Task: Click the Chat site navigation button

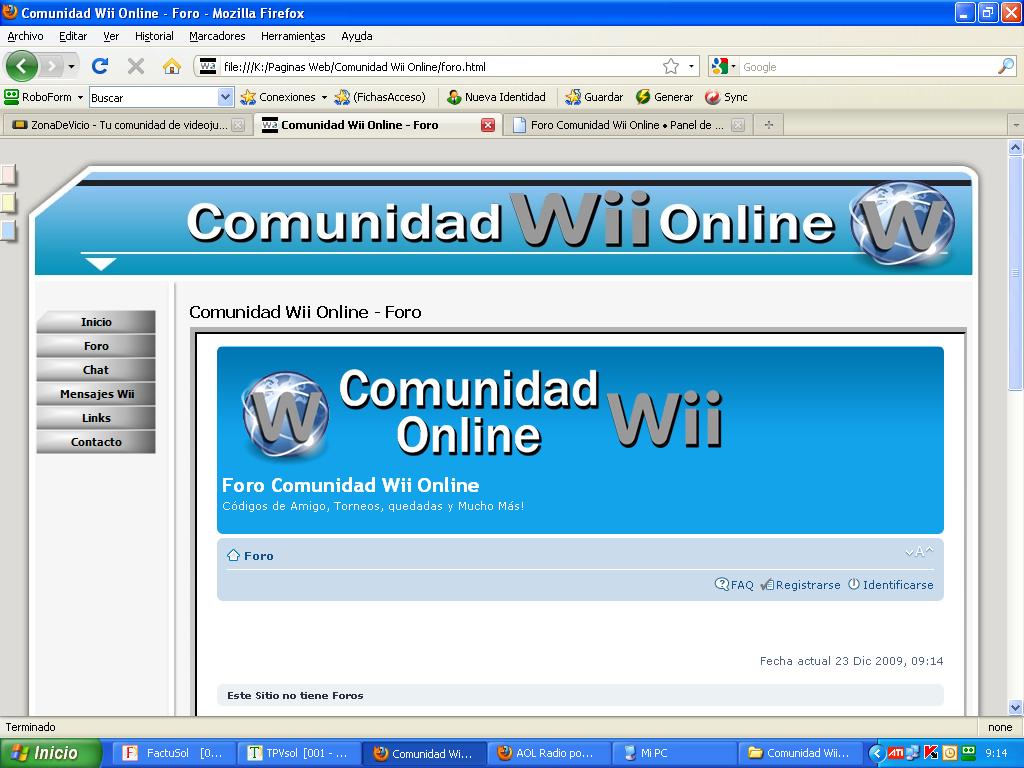Action: [96, 370]
